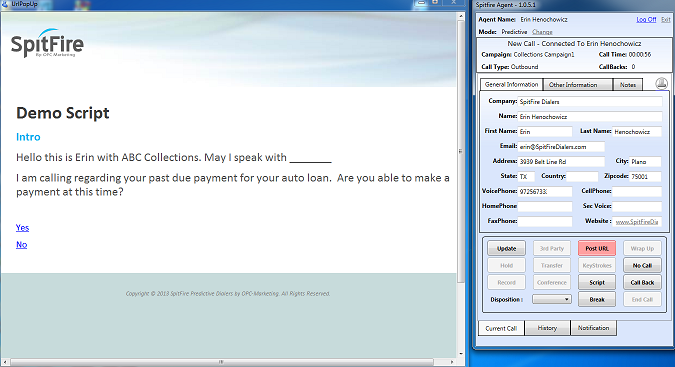Put the call on Hold
The height and width of the screenshot is (367, 675).
coord(506,265)
